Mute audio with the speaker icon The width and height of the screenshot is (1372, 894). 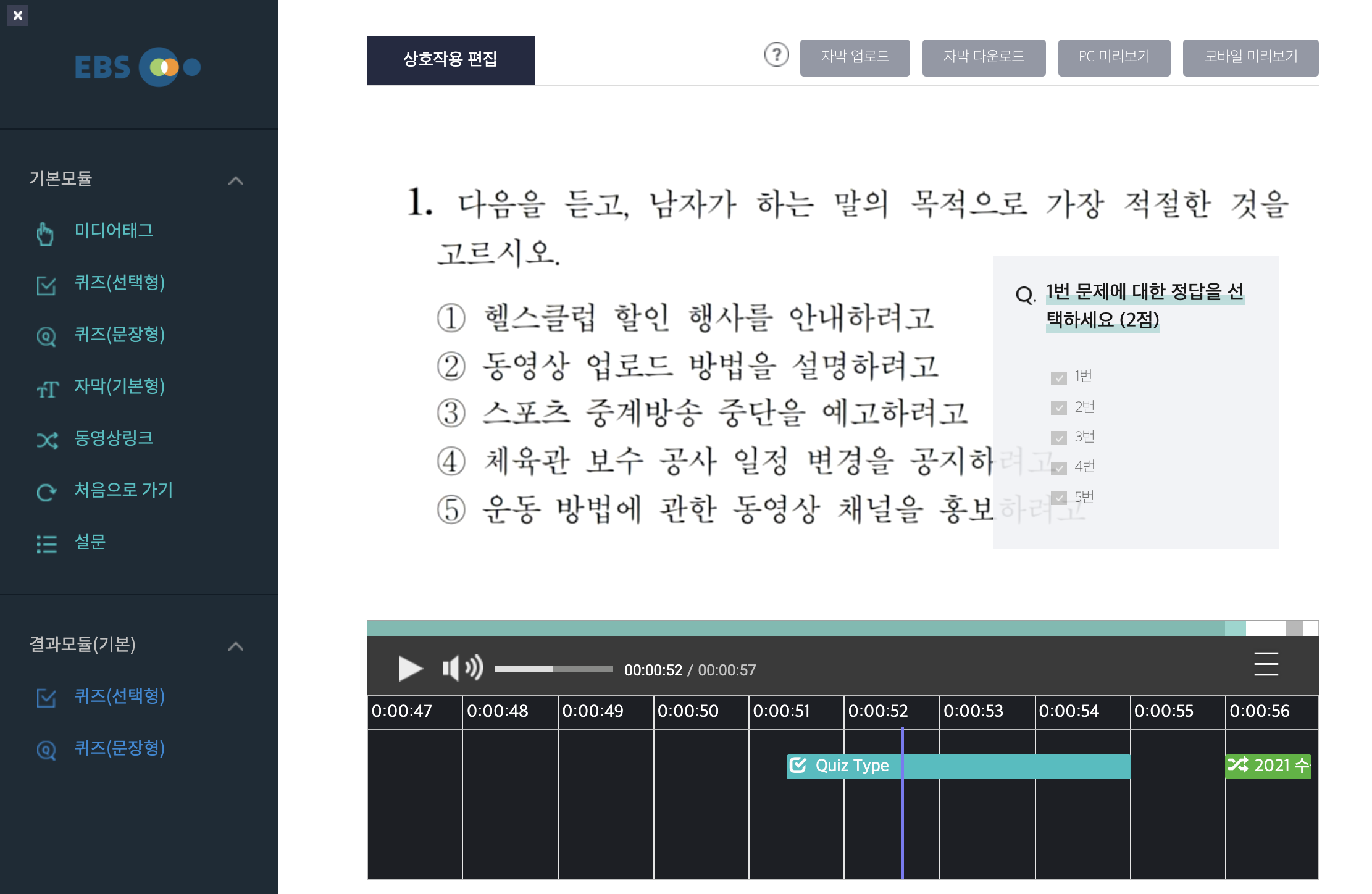coord(462,668)
